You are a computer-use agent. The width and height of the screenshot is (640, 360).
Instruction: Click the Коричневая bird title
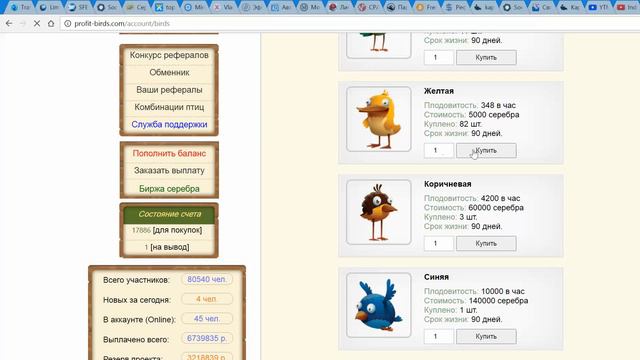tap(447, 184)
